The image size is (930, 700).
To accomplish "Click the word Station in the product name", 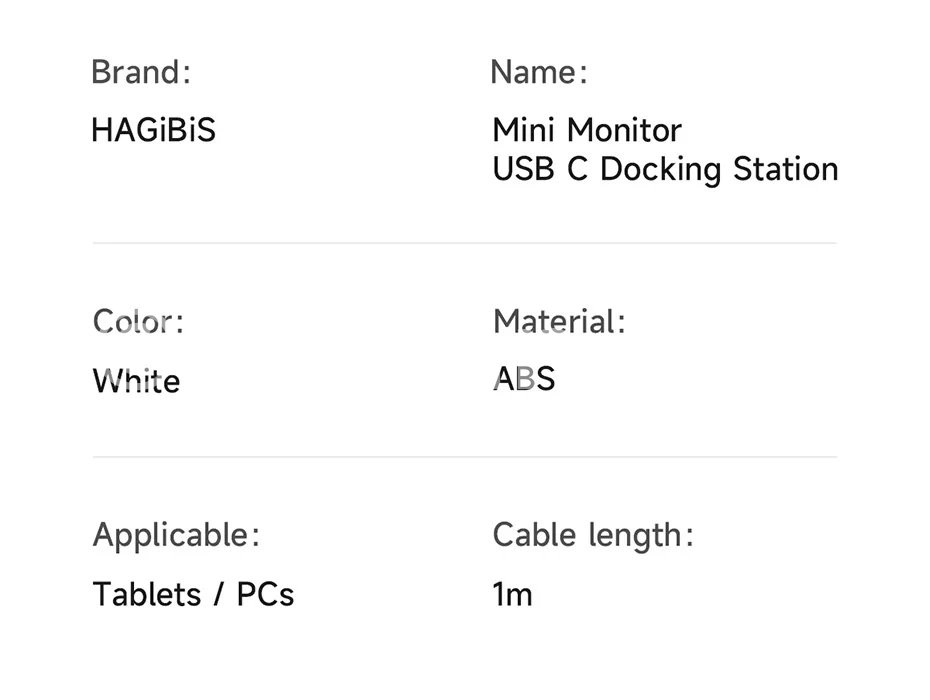I will coord(785,169).
